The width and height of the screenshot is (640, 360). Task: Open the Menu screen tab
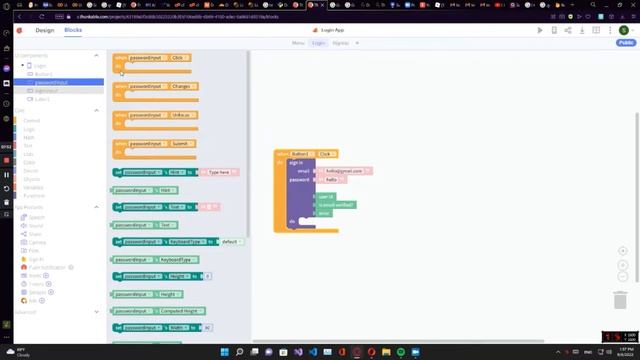coord(298,43)
